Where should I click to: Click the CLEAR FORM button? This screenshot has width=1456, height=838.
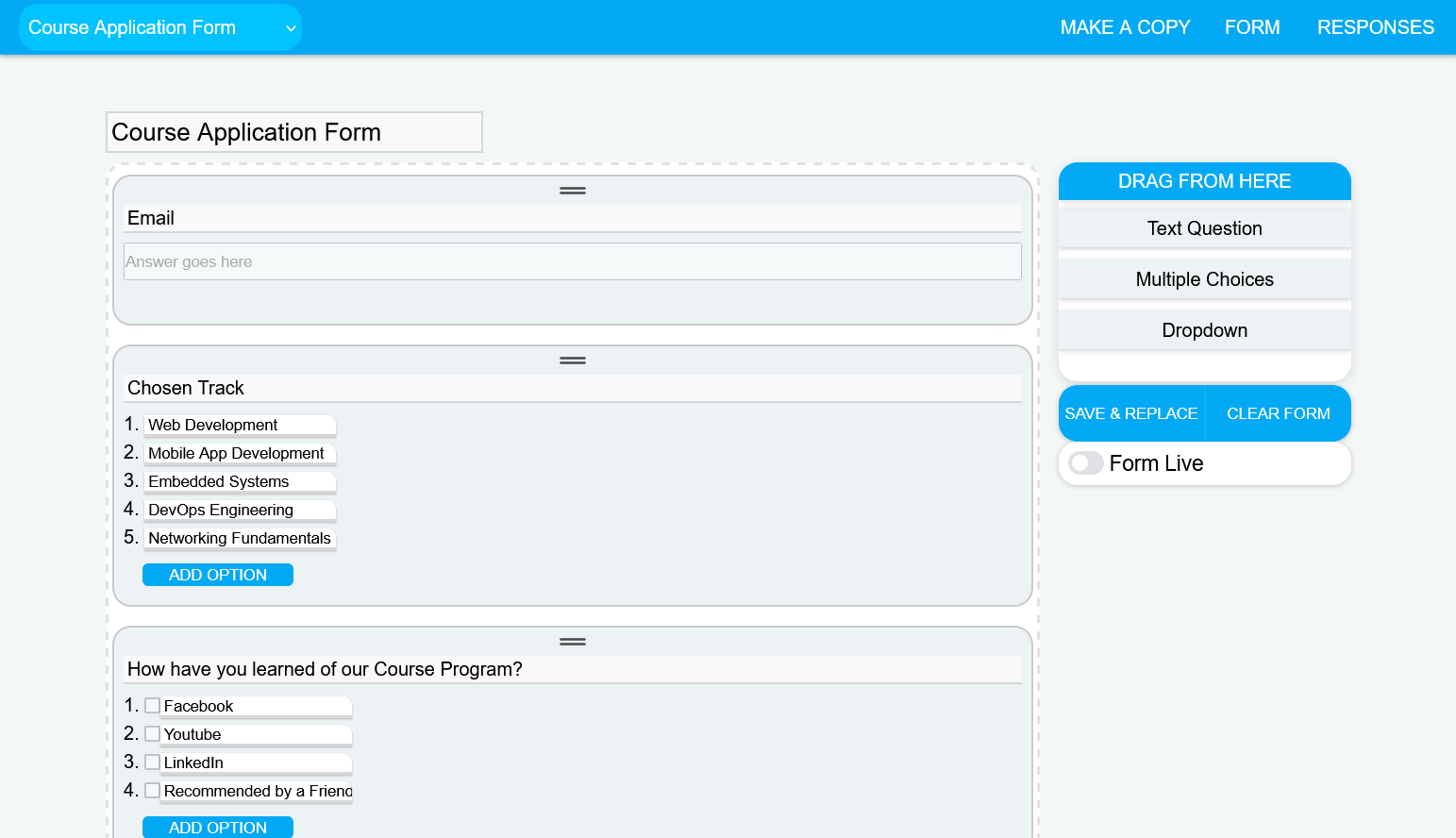(x=1279, y=413)
